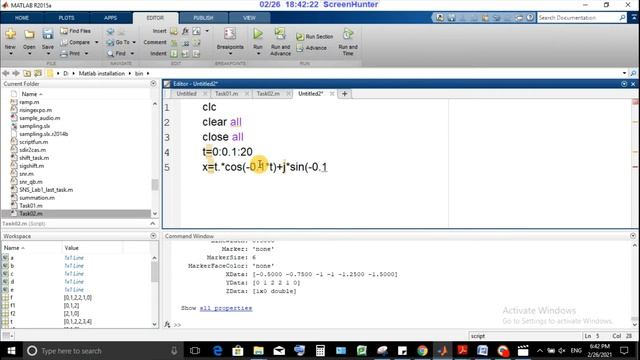
Task: Select scriptfun.m file
Action: pos(33,142)
